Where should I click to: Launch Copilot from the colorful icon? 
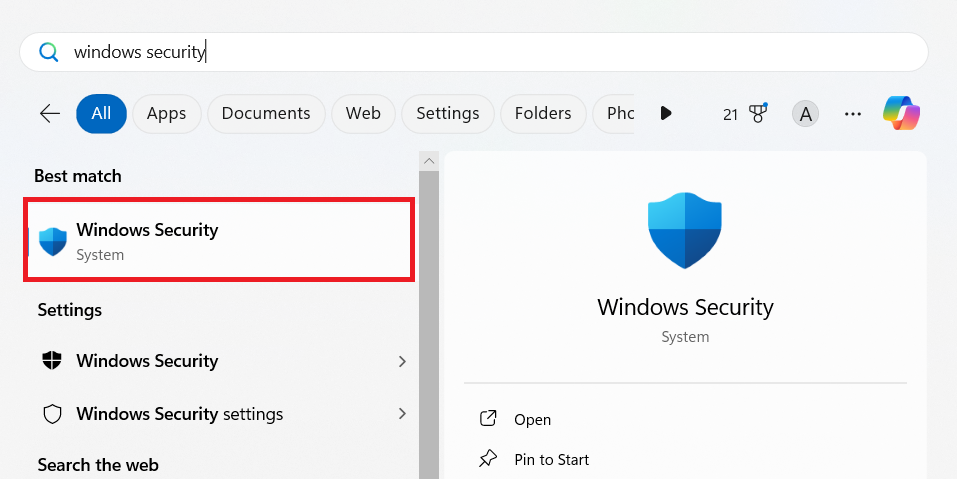pyautogui.click(x=901, y=113)
